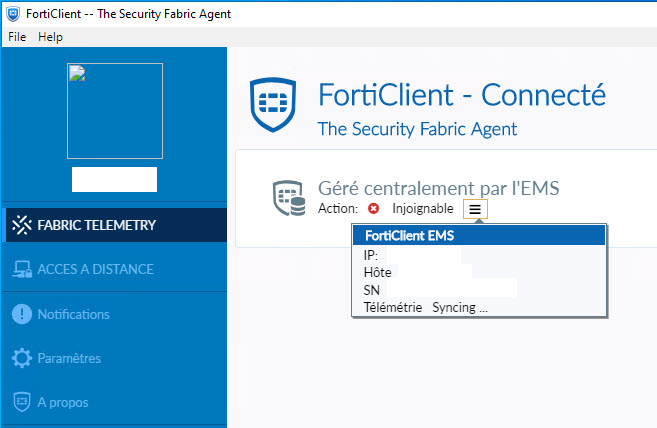
Task: Select the FortiClient EMS popup header
Action: 479,236
